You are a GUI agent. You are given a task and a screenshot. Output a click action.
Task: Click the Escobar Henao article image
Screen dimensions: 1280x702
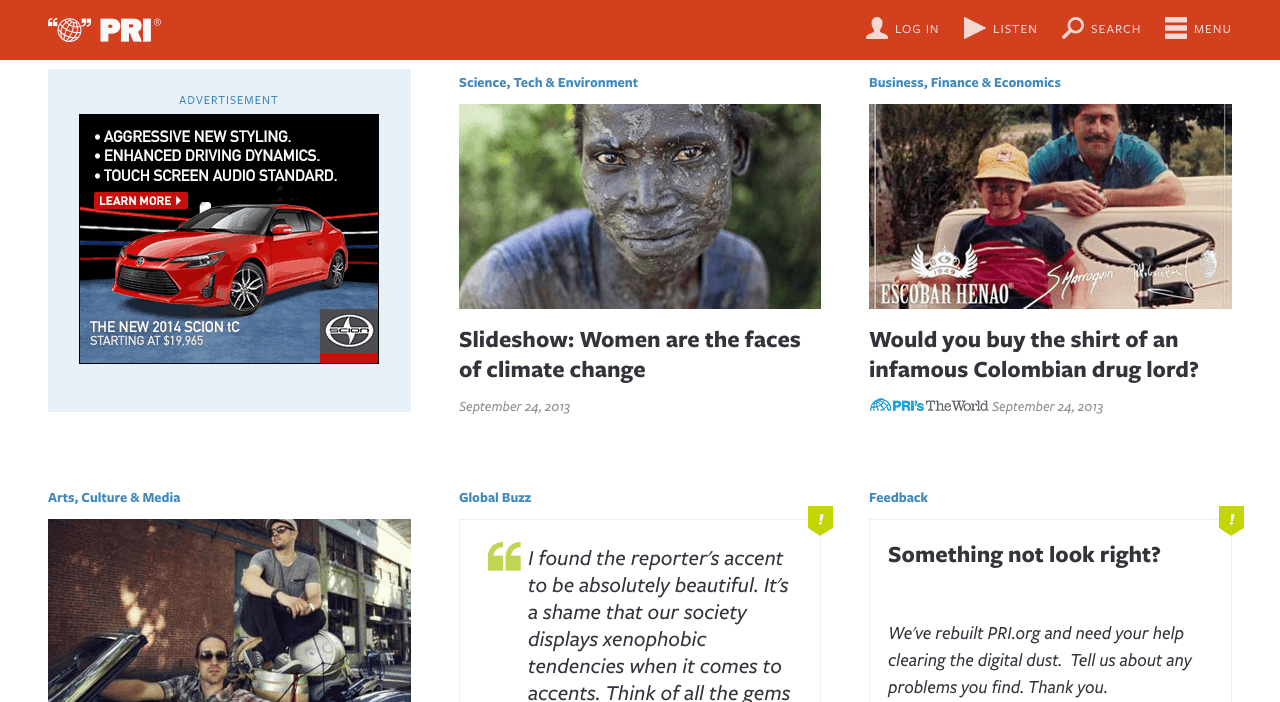(x=1050, y=206)
